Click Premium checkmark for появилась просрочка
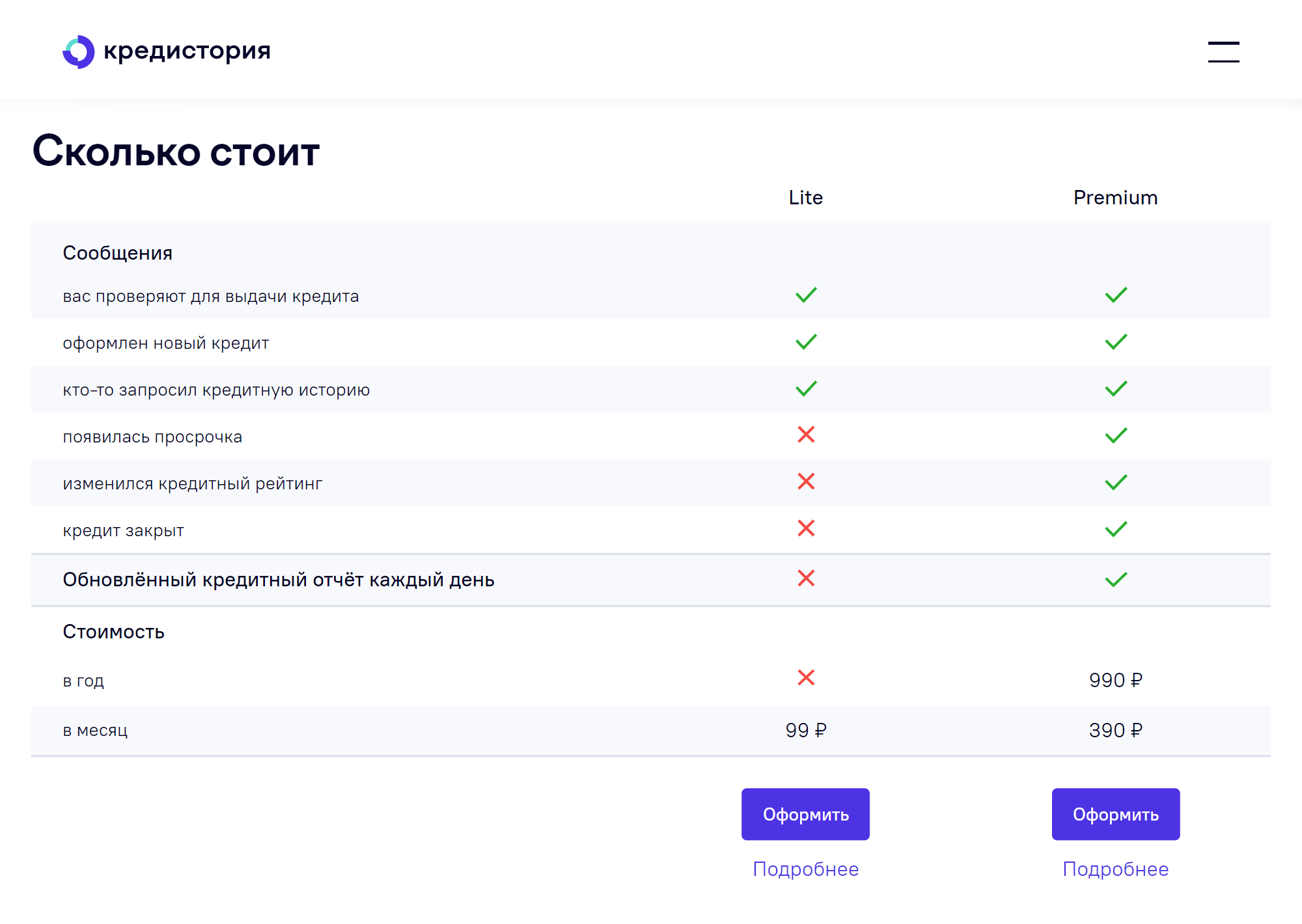This screenshot has height=924, width=1302. click(1116, 435)
